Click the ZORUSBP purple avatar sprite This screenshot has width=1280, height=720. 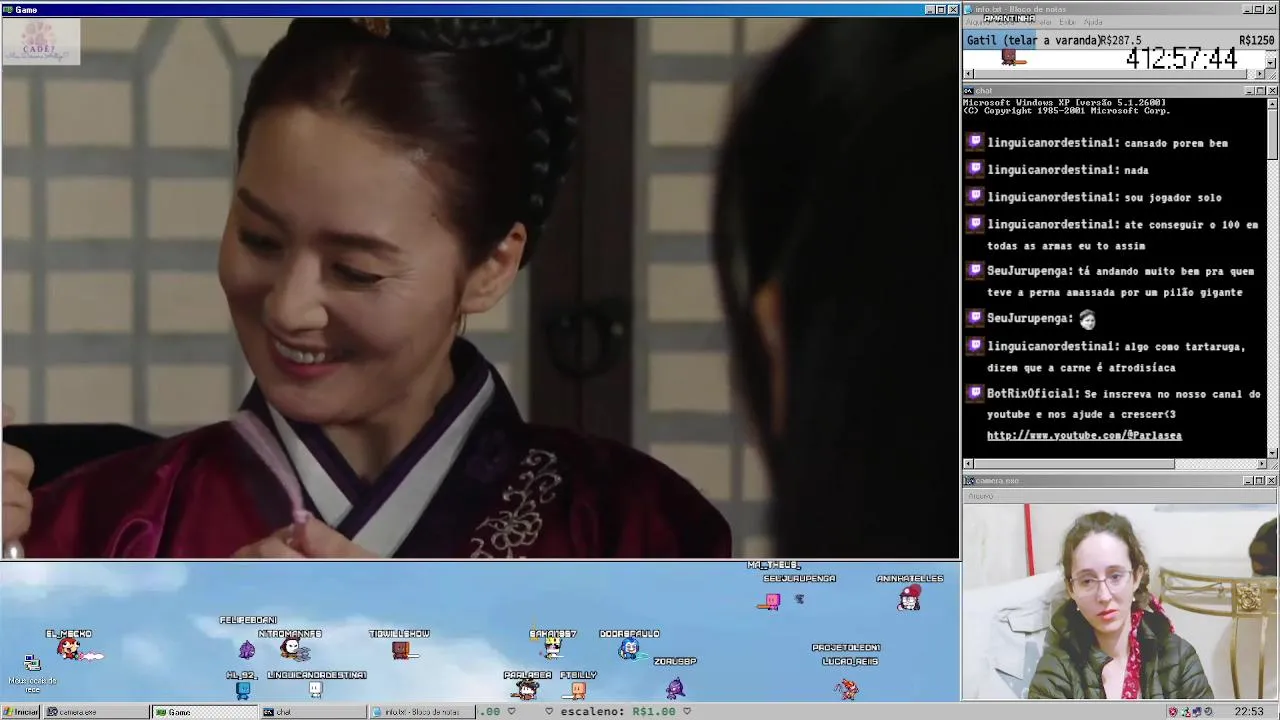[675, 687]
